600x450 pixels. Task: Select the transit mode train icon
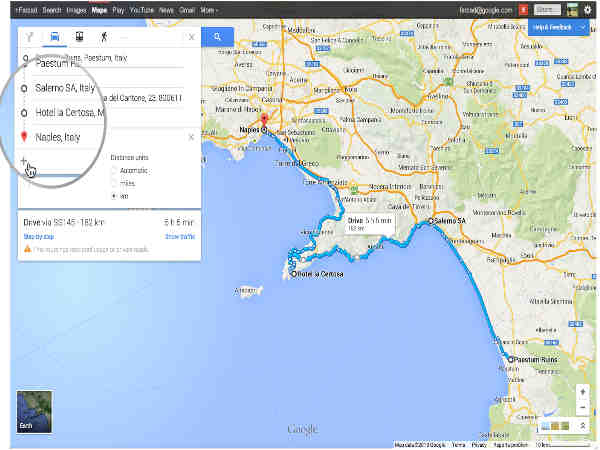click(81, 37)
